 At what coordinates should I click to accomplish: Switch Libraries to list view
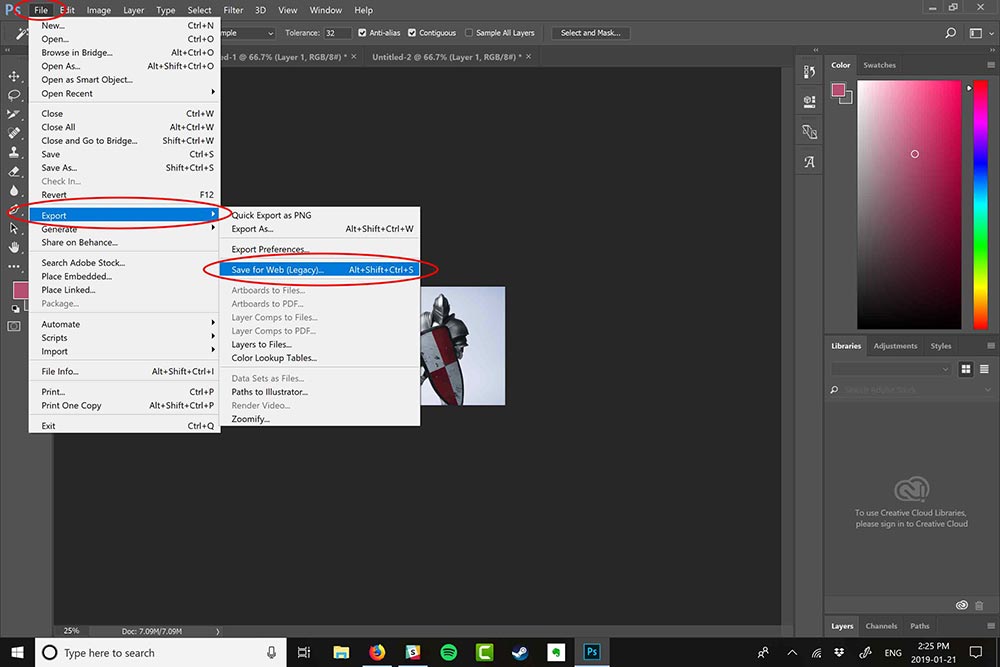click(984, 369)
